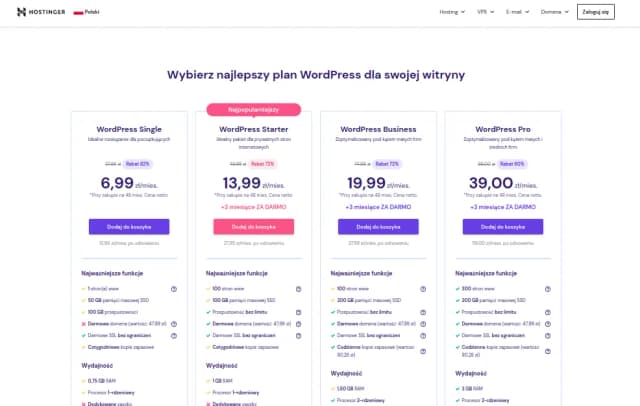Open the Polski language selector

click(99, 12)
